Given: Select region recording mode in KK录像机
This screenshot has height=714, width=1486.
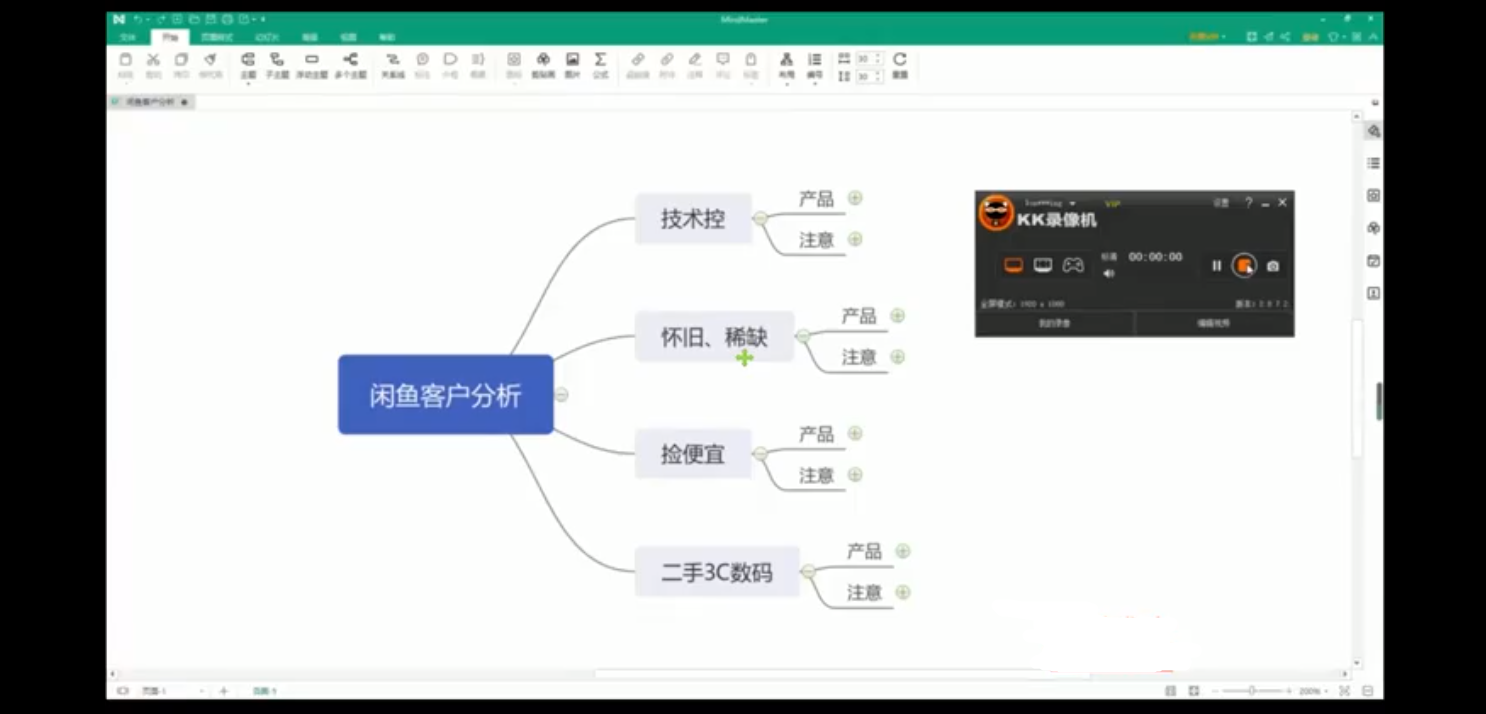Looking at the screenshot, I should coord(1043,265).
